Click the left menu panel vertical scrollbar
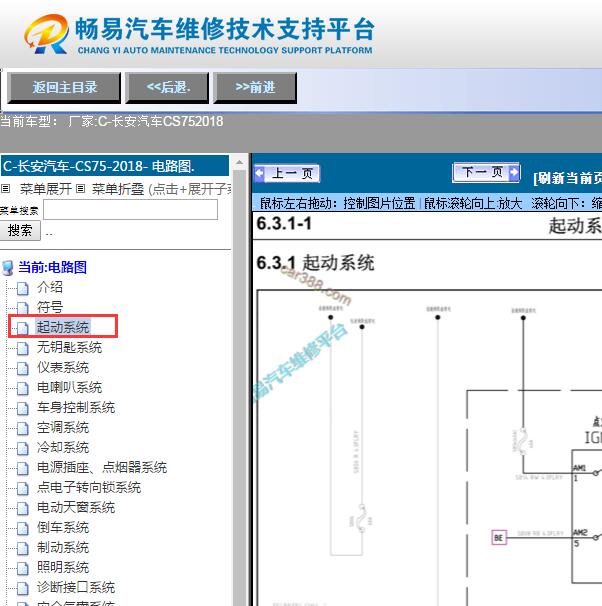The height and width of the screenshot is (606, 602). pos(240,386)
